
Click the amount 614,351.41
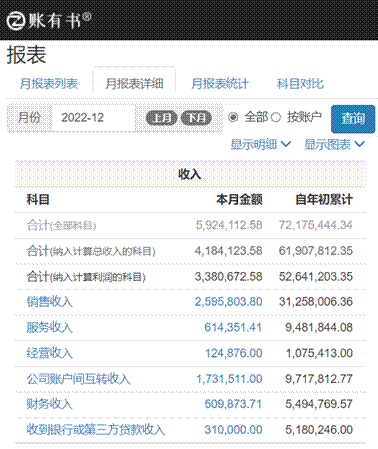point(233,327)
